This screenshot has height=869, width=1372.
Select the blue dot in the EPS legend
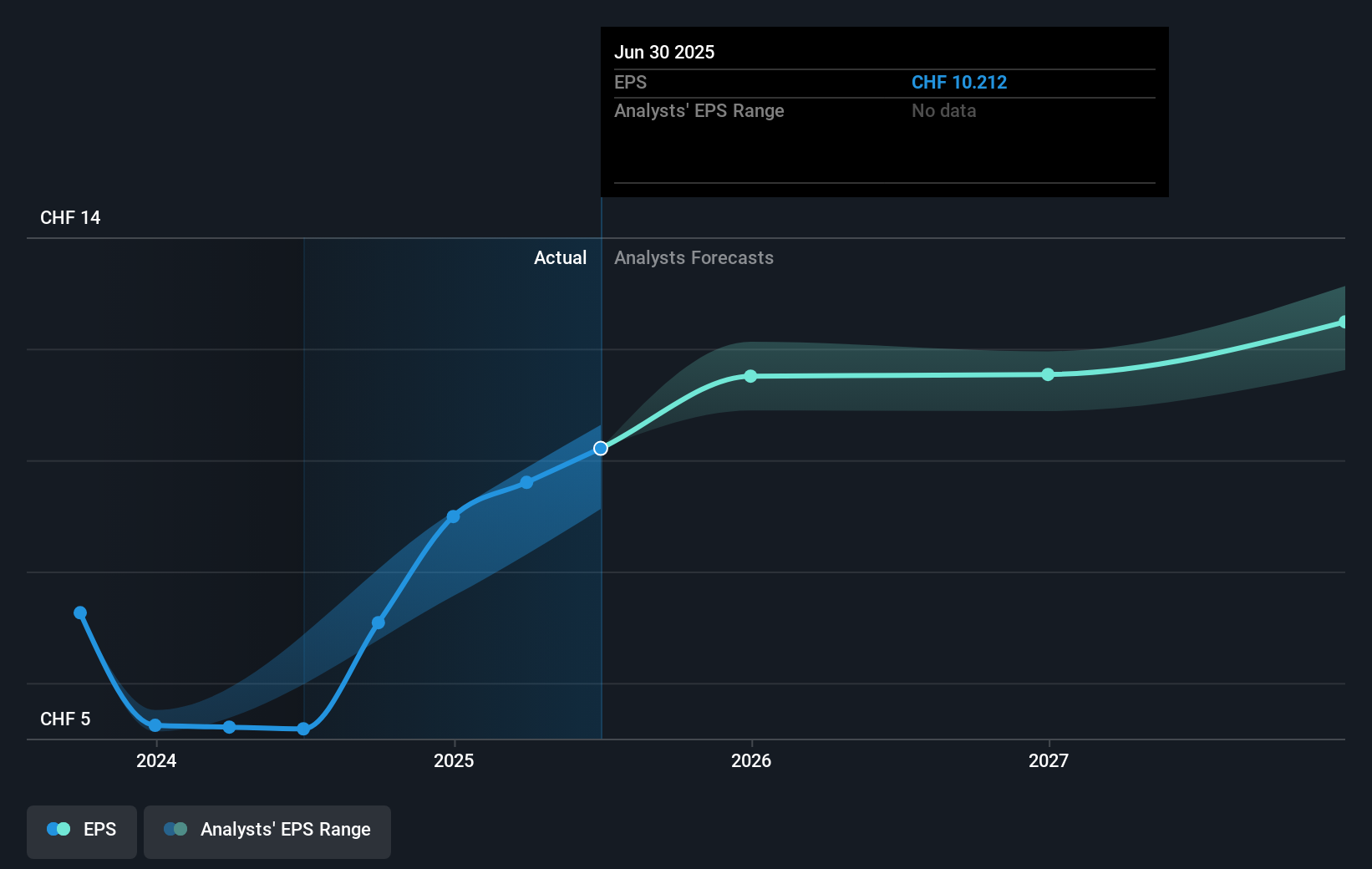coord(54,829)
